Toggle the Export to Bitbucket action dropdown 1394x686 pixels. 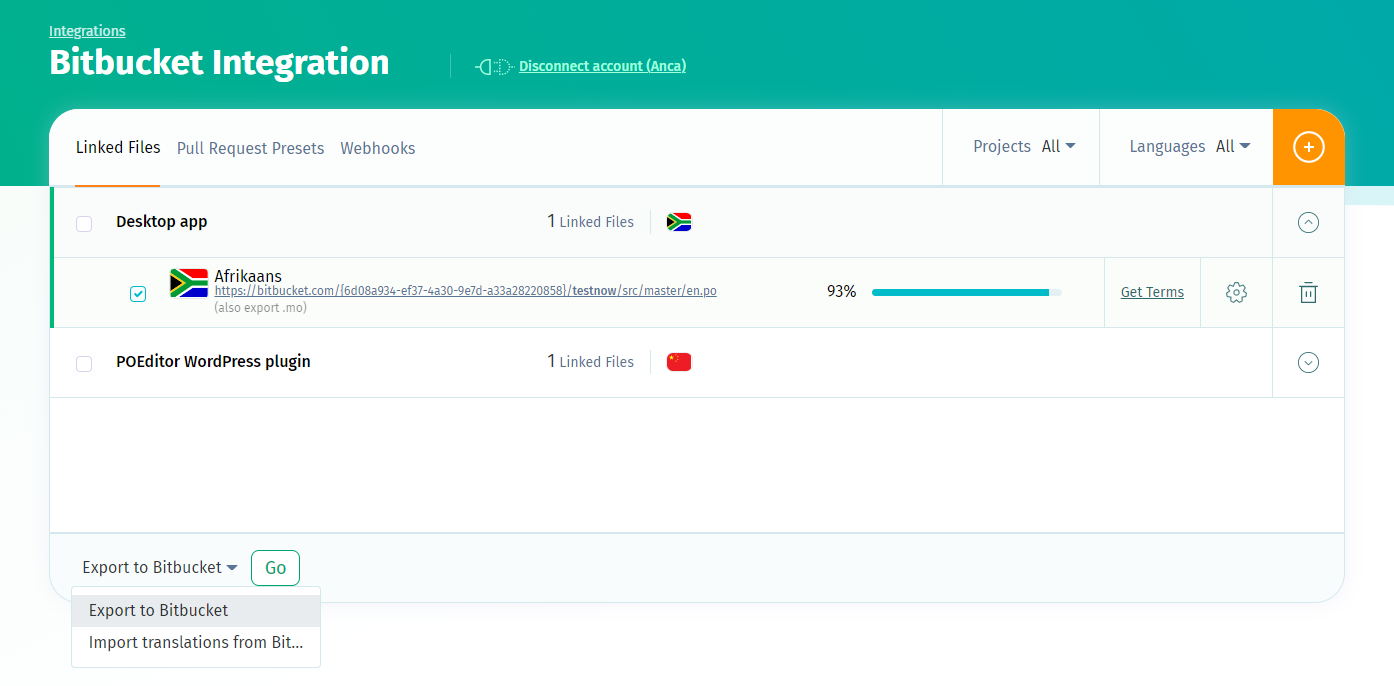click(159, 568)
